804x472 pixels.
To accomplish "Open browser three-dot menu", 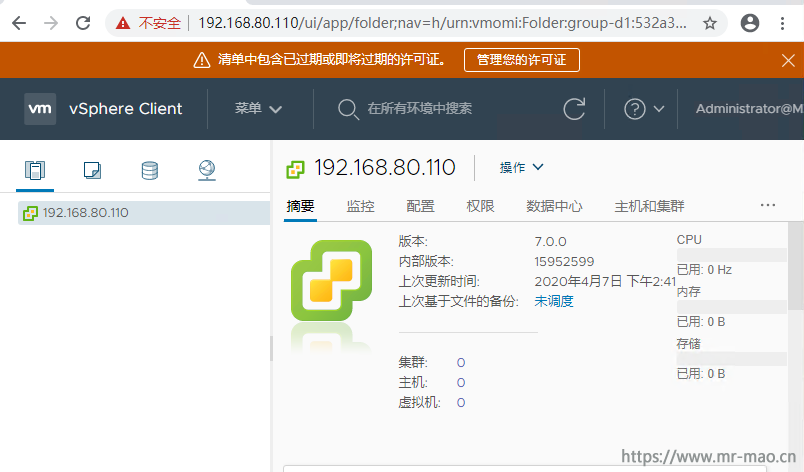I will pos(782,23).
